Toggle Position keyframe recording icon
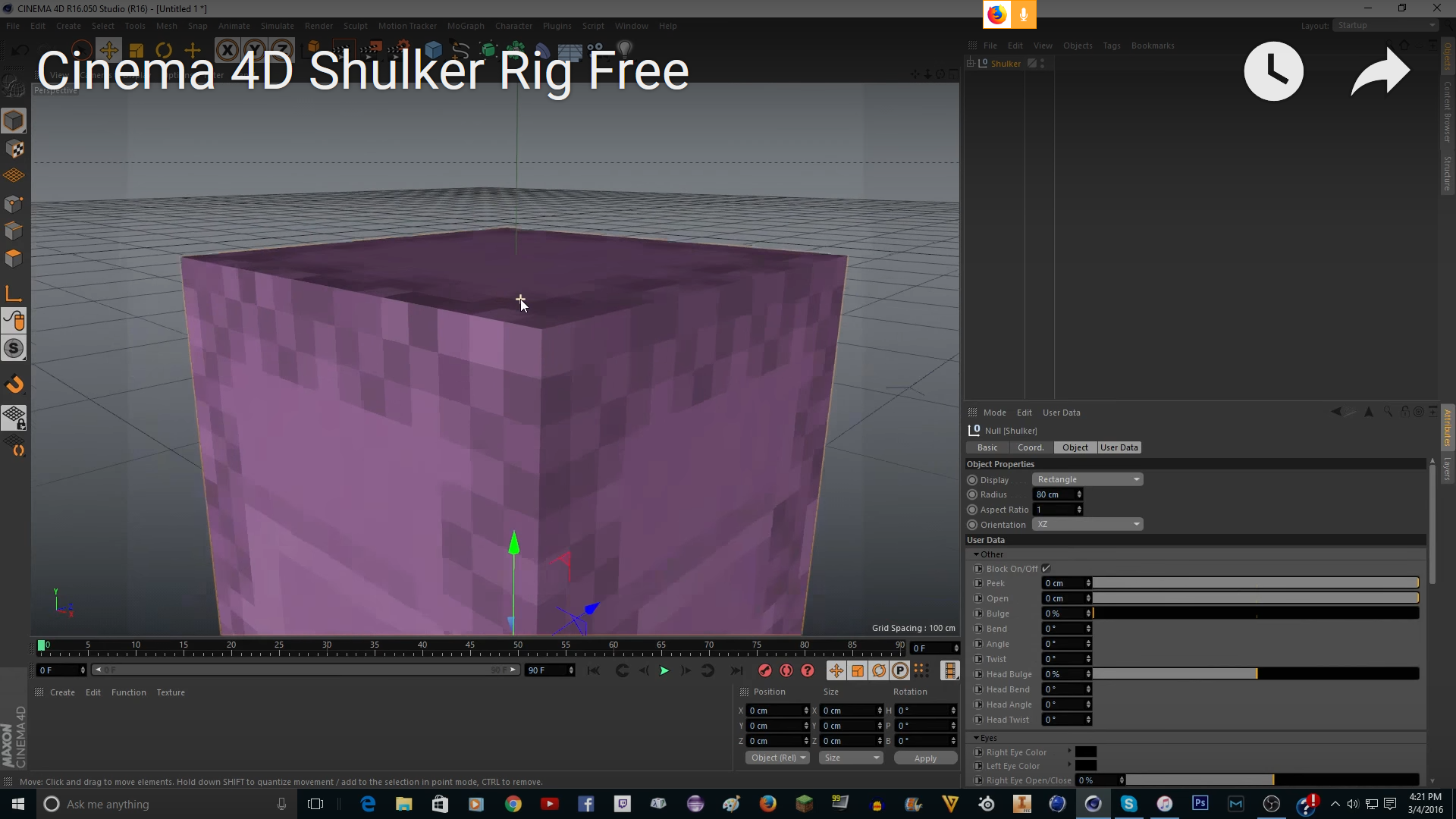Screen dimensions: 1456x819 836,670
